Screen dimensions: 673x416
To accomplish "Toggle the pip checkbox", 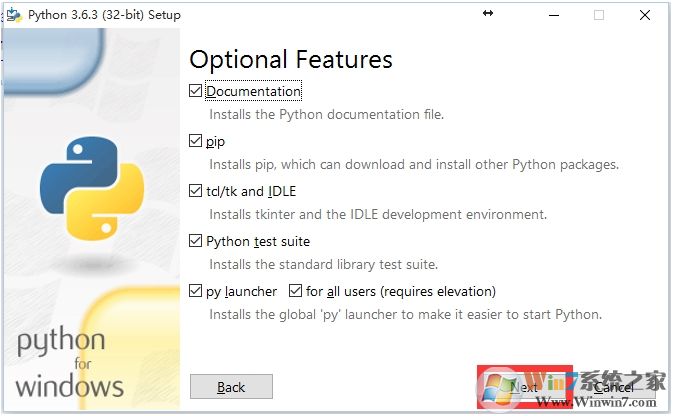I will click(x=195, y=140).
